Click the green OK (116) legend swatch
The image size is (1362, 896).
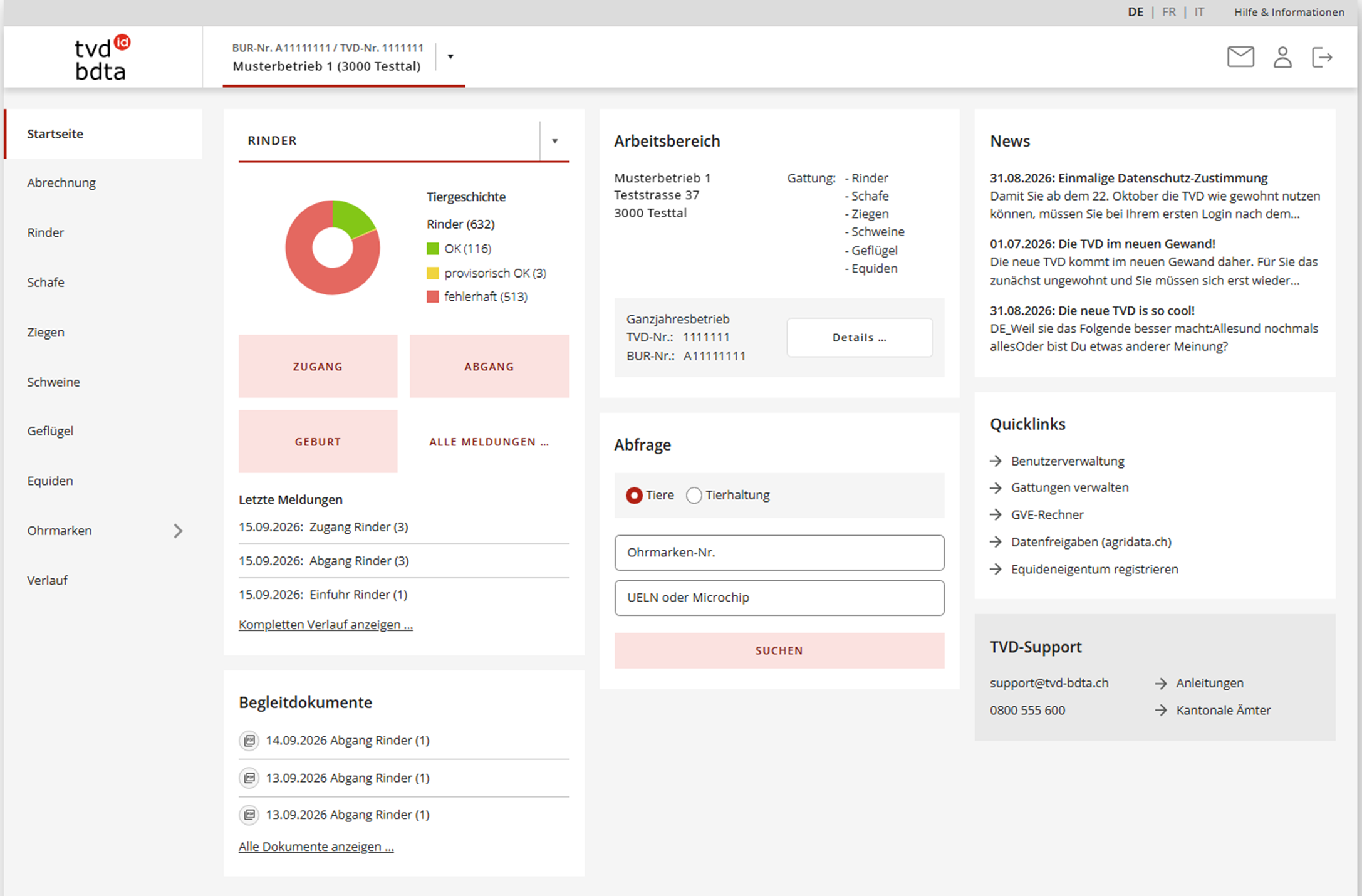pyautogui.click(x=433, y=249)
